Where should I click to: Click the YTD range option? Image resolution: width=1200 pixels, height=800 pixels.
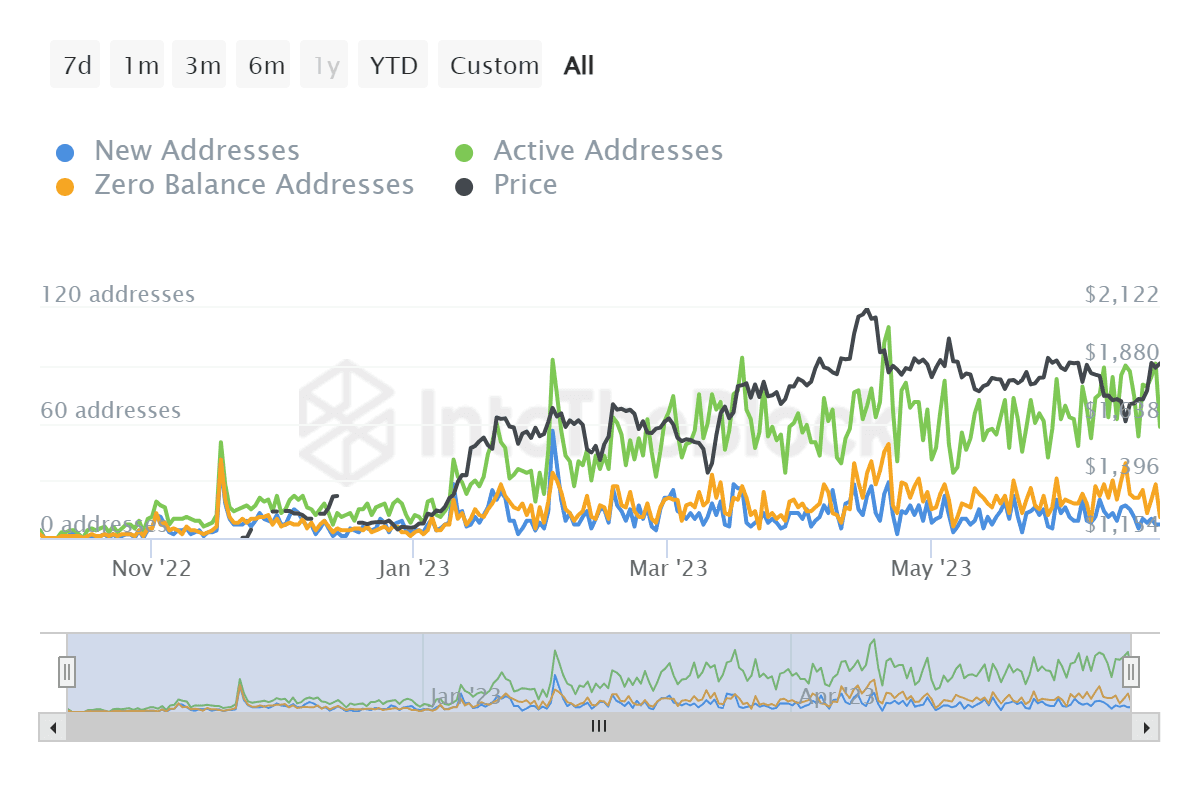coord(393,66)
